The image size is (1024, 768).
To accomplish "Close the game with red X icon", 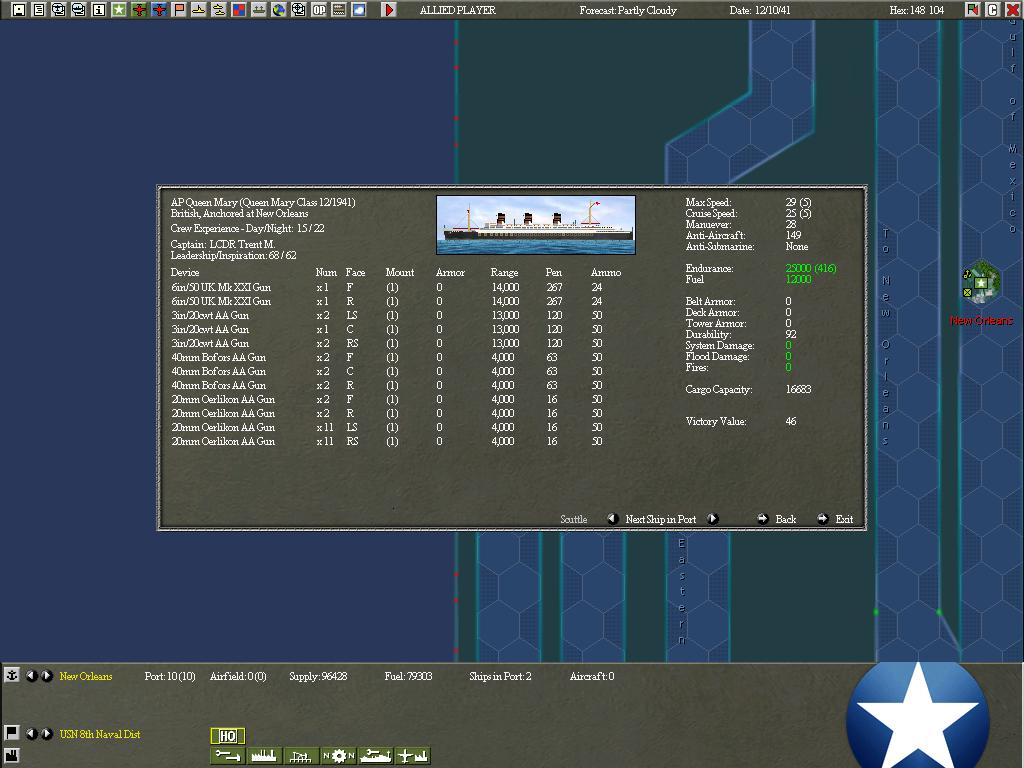I will click(x=1012, y=10).
